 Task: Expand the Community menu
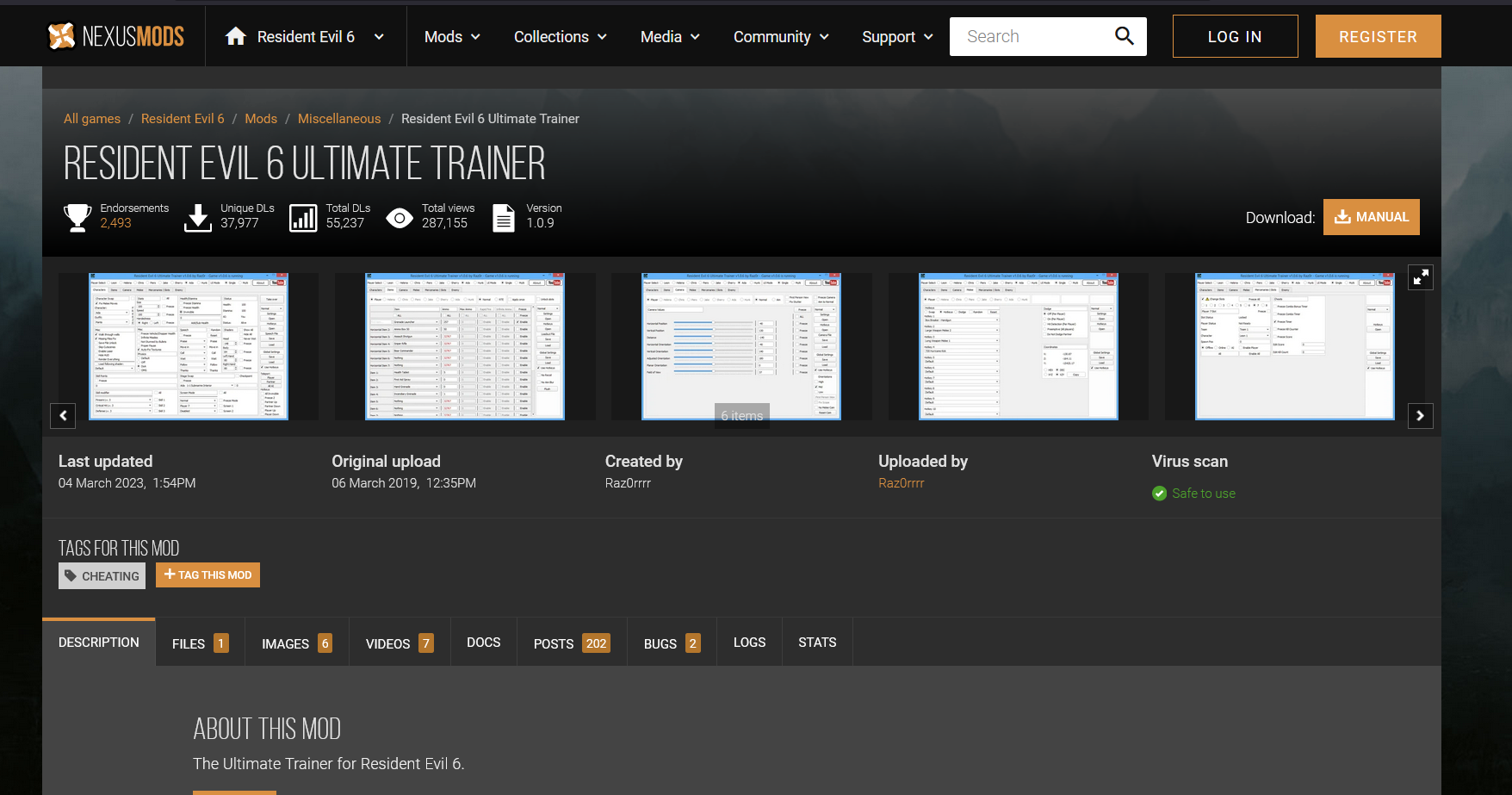coord(781,36)
